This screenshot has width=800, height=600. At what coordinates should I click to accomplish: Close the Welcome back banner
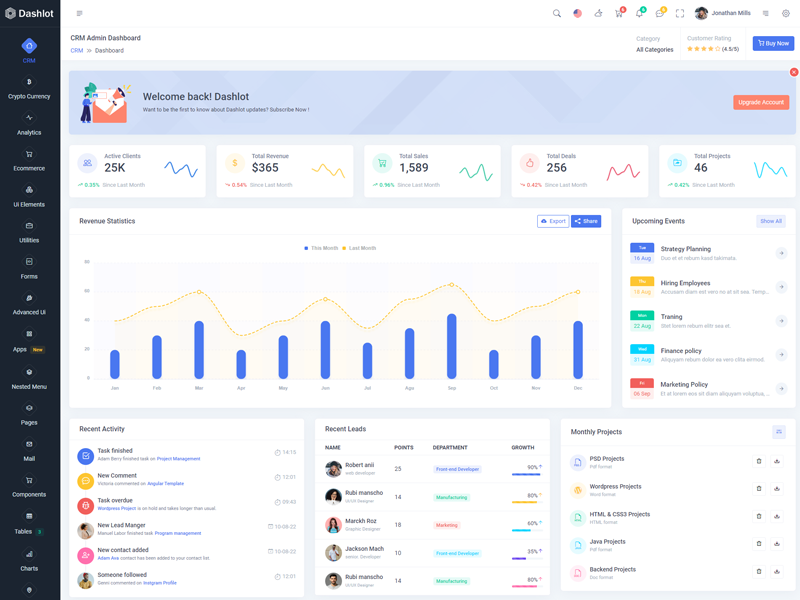click(794, 72)
